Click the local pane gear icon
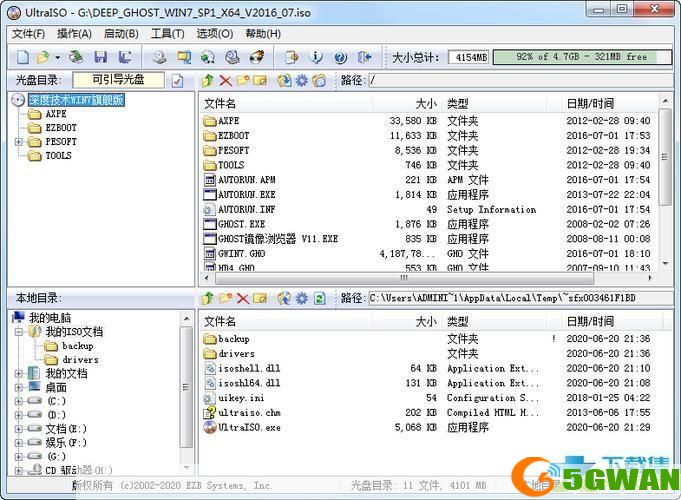Viewport: 681px width, 500px height. (301, 298)
